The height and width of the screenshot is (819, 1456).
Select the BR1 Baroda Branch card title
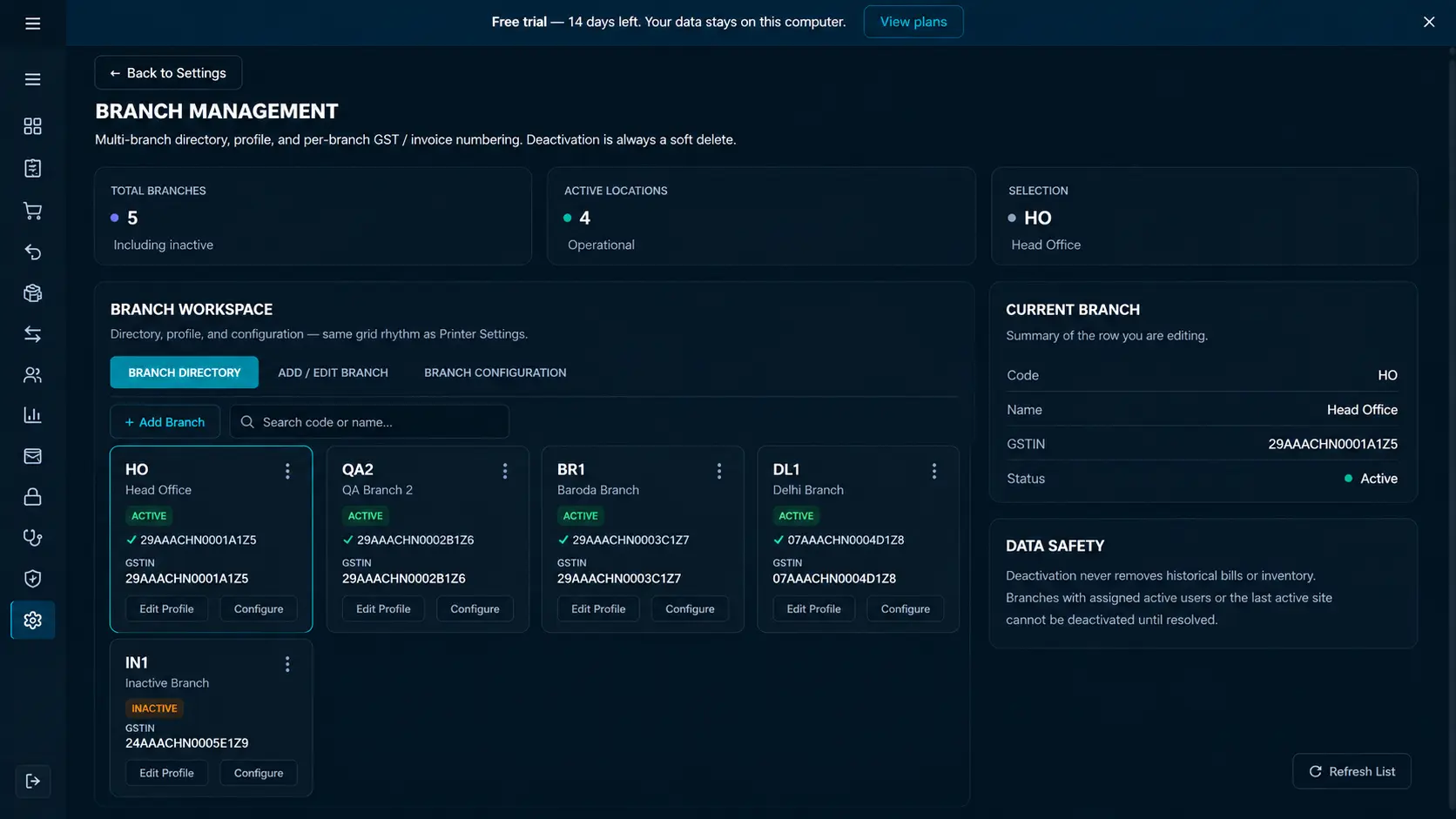(571, 469)
